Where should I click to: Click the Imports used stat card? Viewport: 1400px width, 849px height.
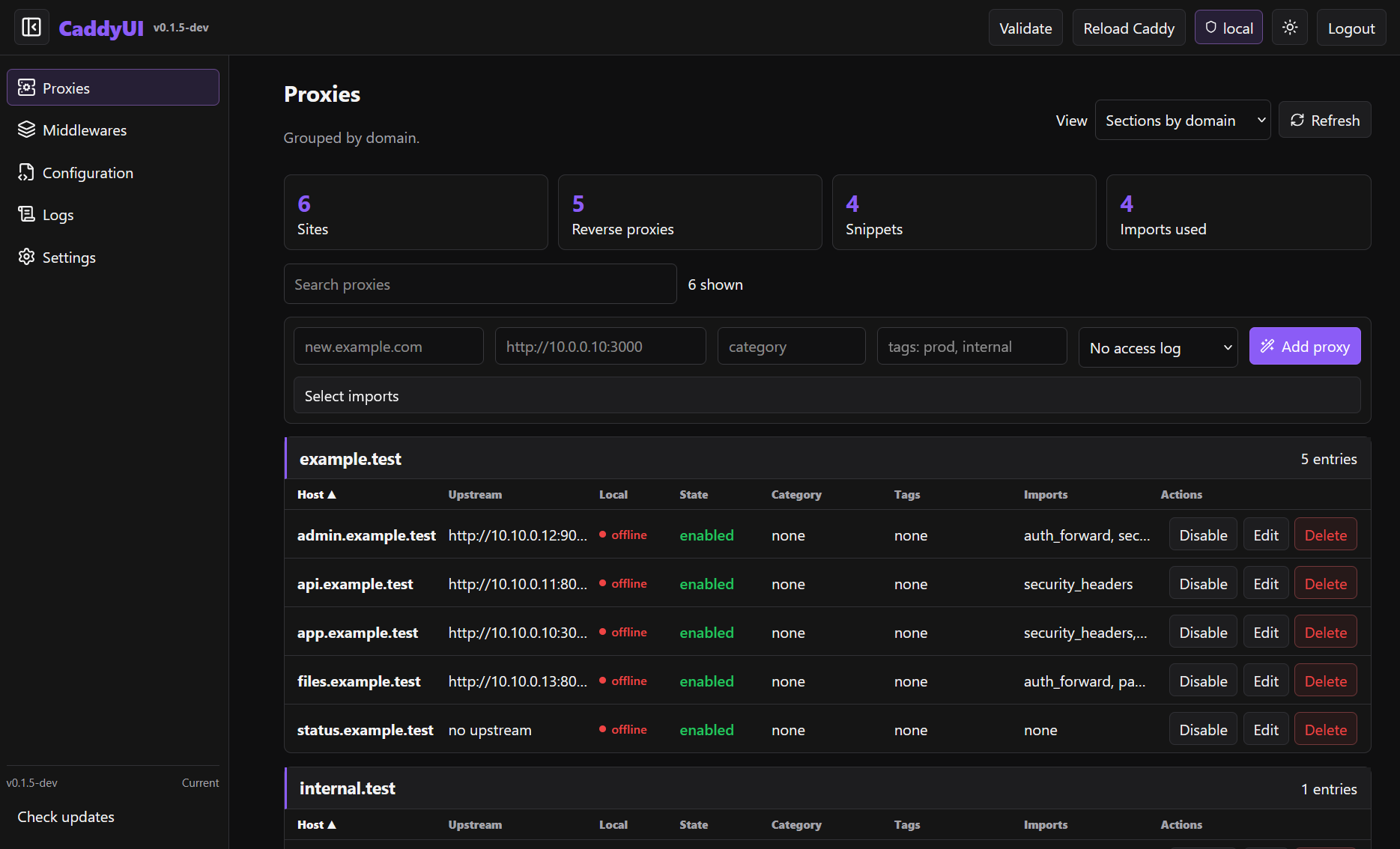pos(1238,212)
